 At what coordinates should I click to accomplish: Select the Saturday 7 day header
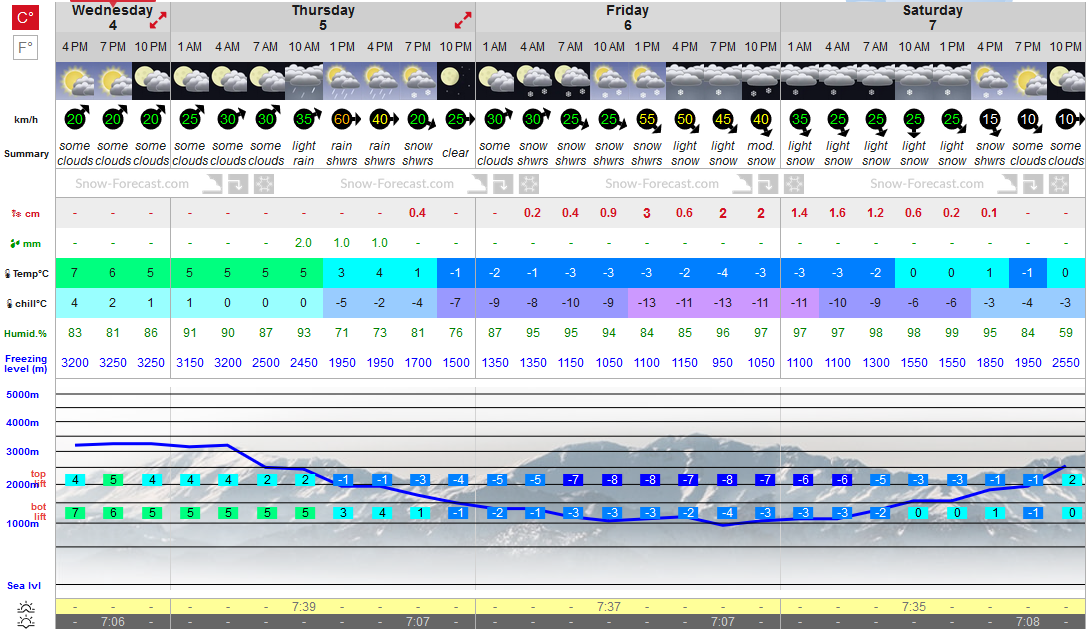[932, 17]
